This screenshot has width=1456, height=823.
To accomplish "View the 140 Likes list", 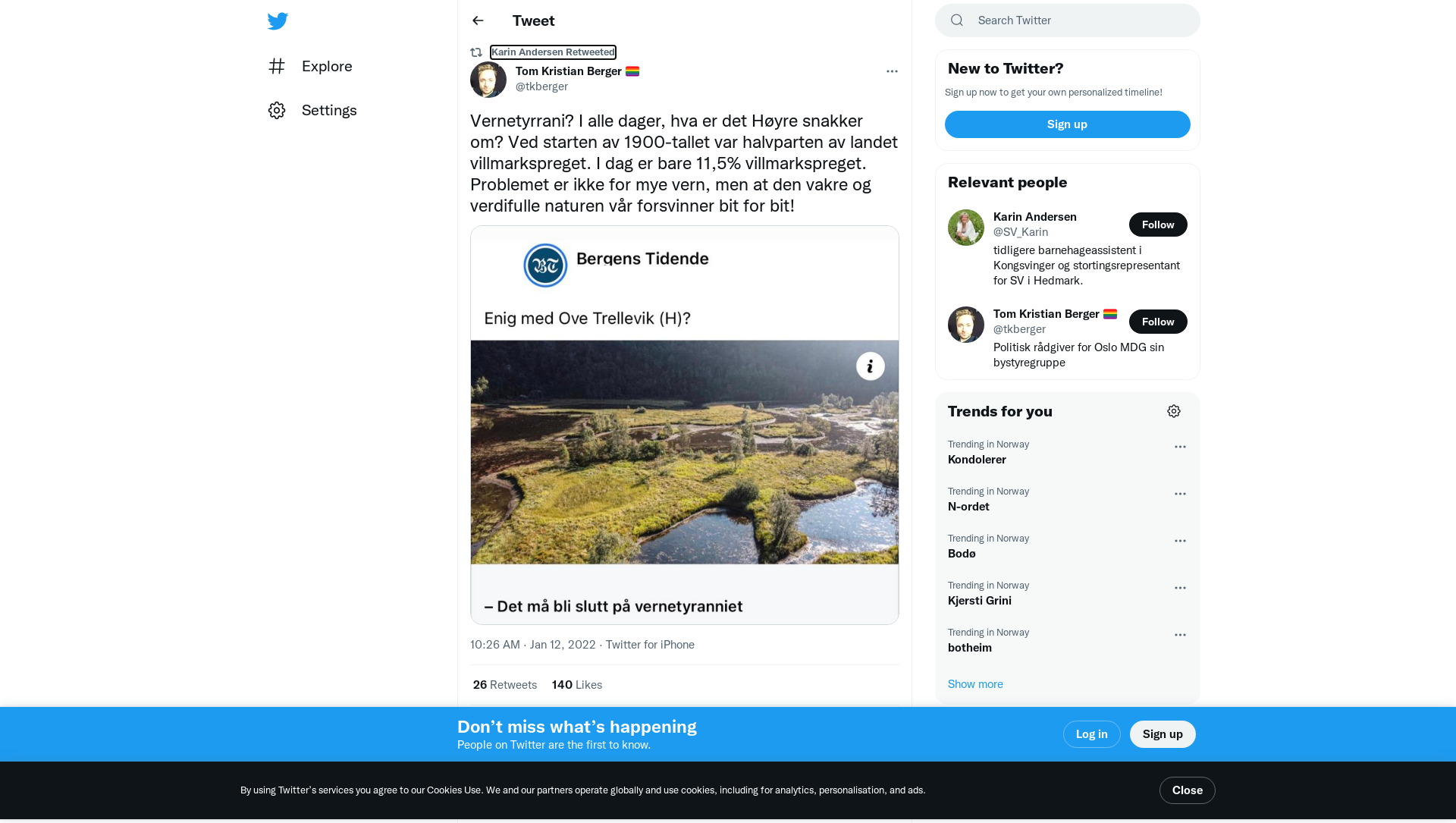I will pyautogui.click(x=577, y=685).
